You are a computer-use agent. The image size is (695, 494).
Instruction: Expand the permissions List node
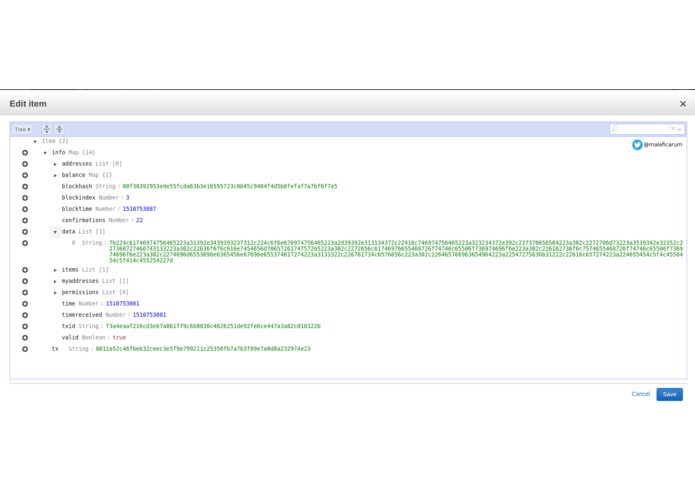pos(55,292)
